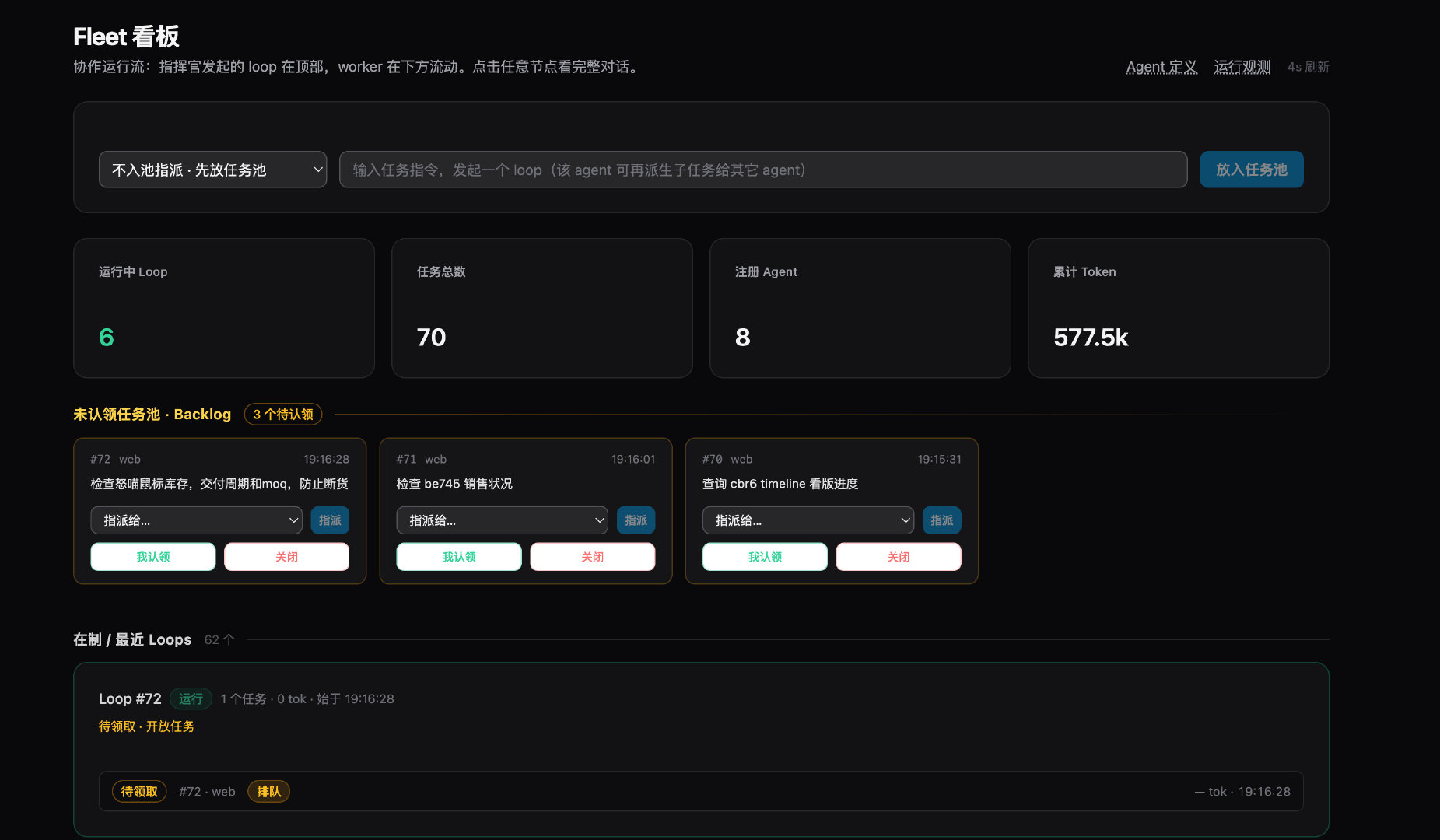The image size is (1440, 840).
Task: Click 关闭 on task #70 card
Action: (x=899, y=557)
